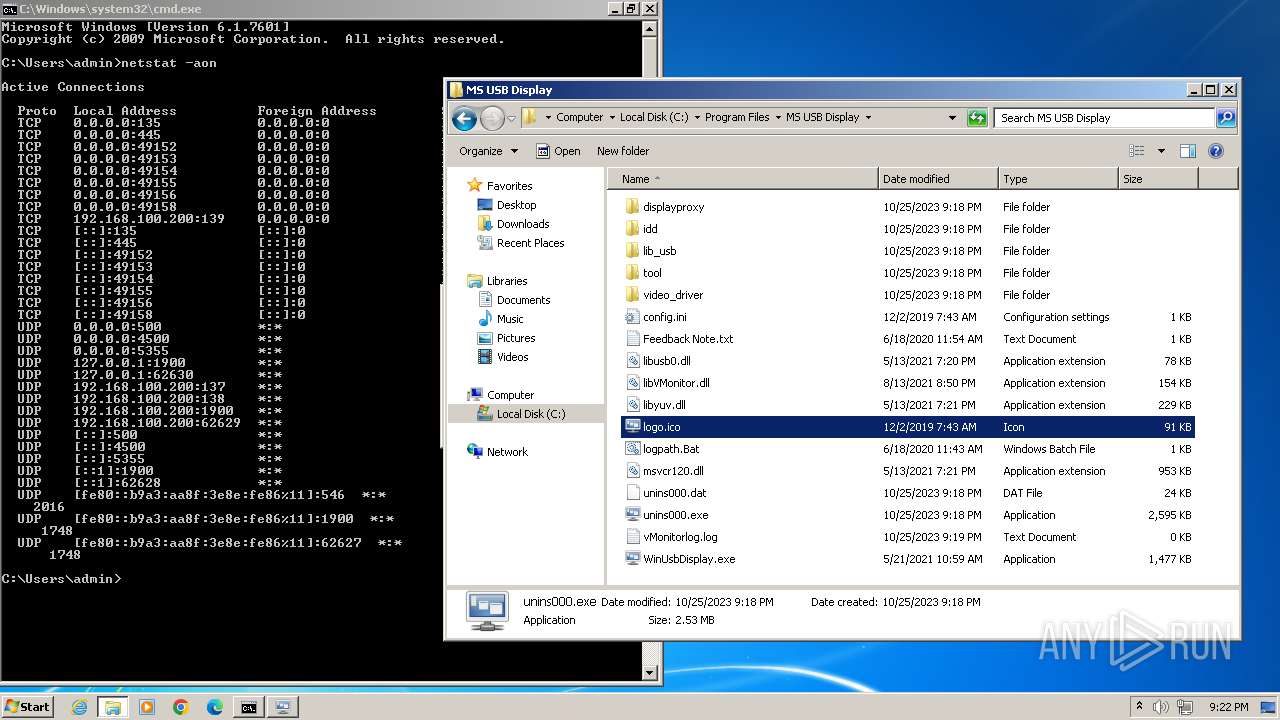
Task: Select the unins000.dat file
Action: (674, 493)
